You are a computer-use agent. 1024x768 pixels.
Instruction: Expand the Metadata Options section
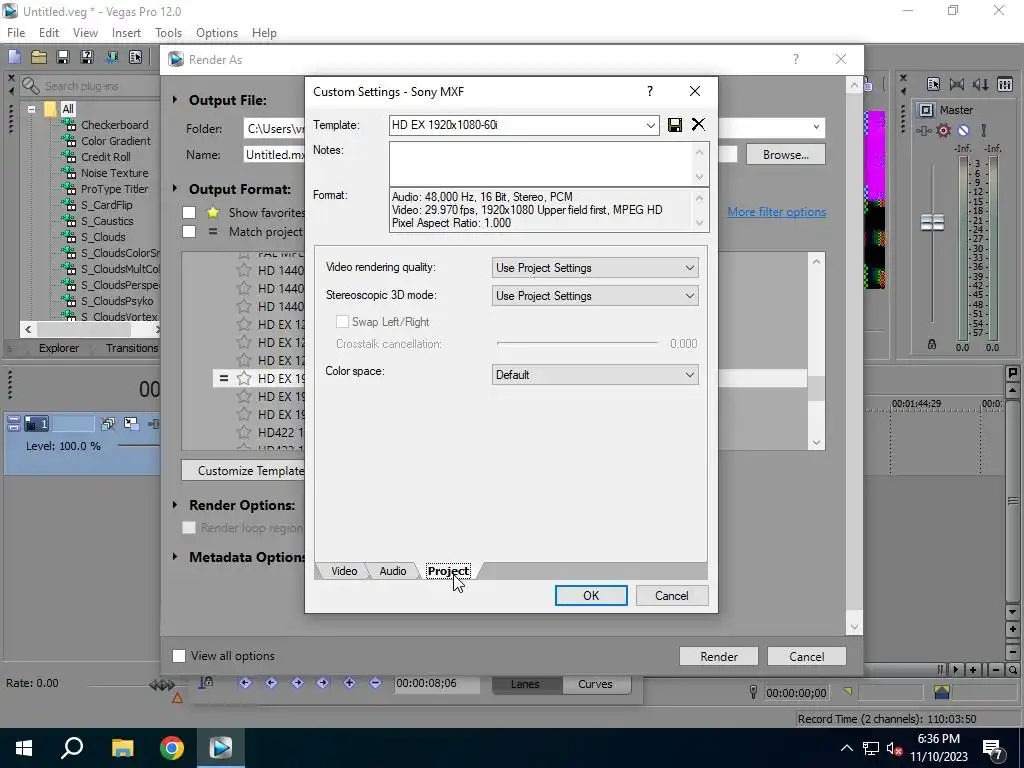click(174, 557)
